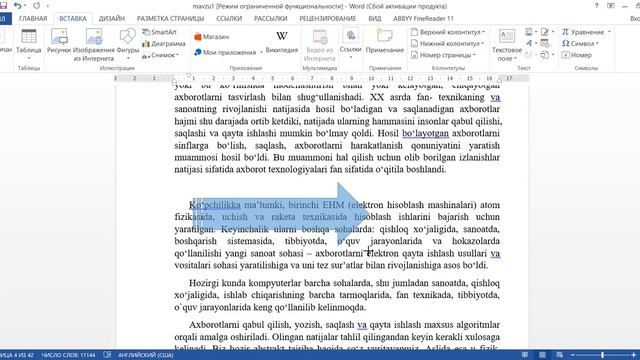This screenshot has width=640, height=360.
Task: Open the ДИЗАЙН (Design) tab
Action: (111, 18)
